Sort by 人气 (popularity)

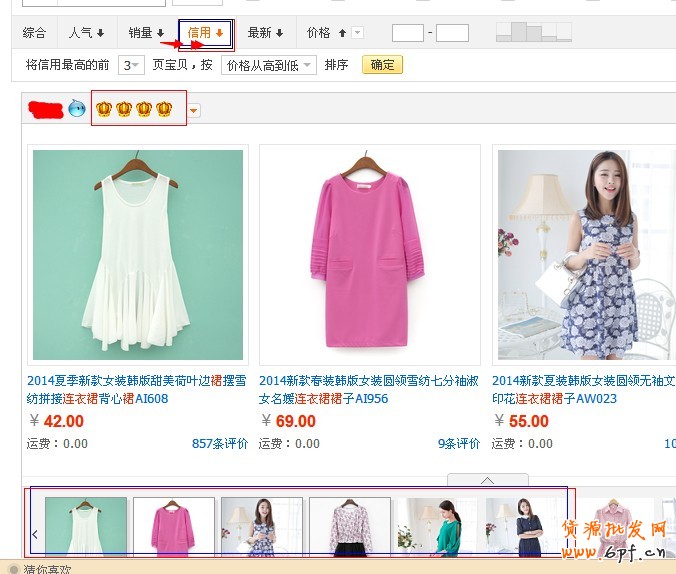point(86,33)
